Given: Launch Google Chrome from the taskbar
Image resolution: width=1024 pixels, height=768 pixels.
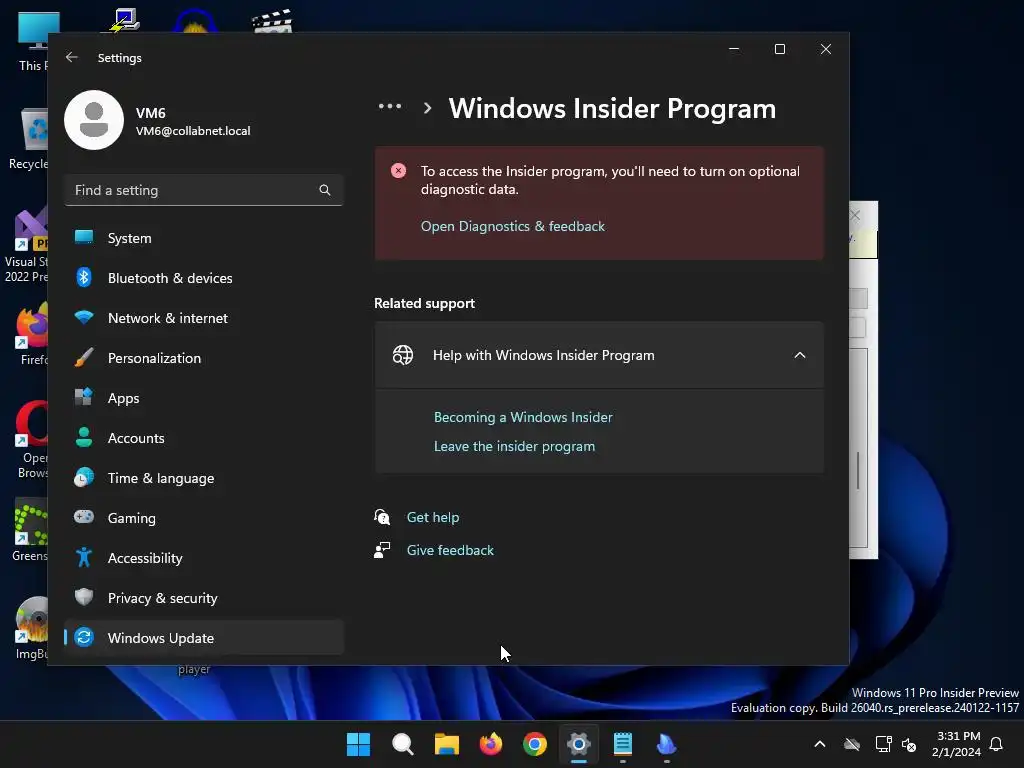Looking at the screenshot, I should [535, 744].
